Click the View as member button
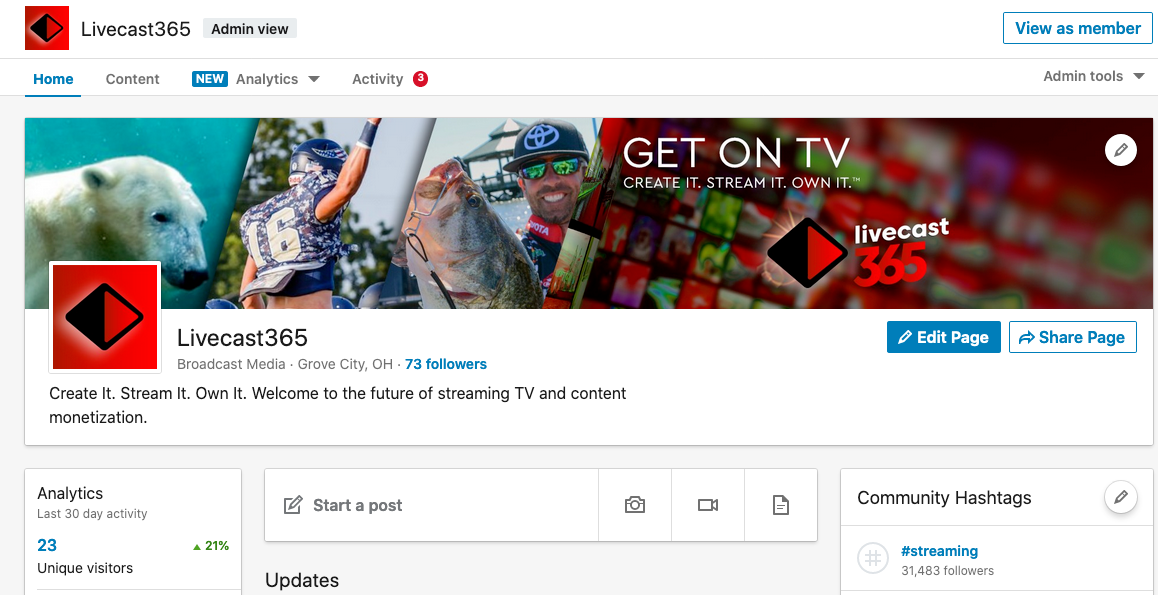The width and height of the screenshot is (1158, 595). pos(1077,28)
